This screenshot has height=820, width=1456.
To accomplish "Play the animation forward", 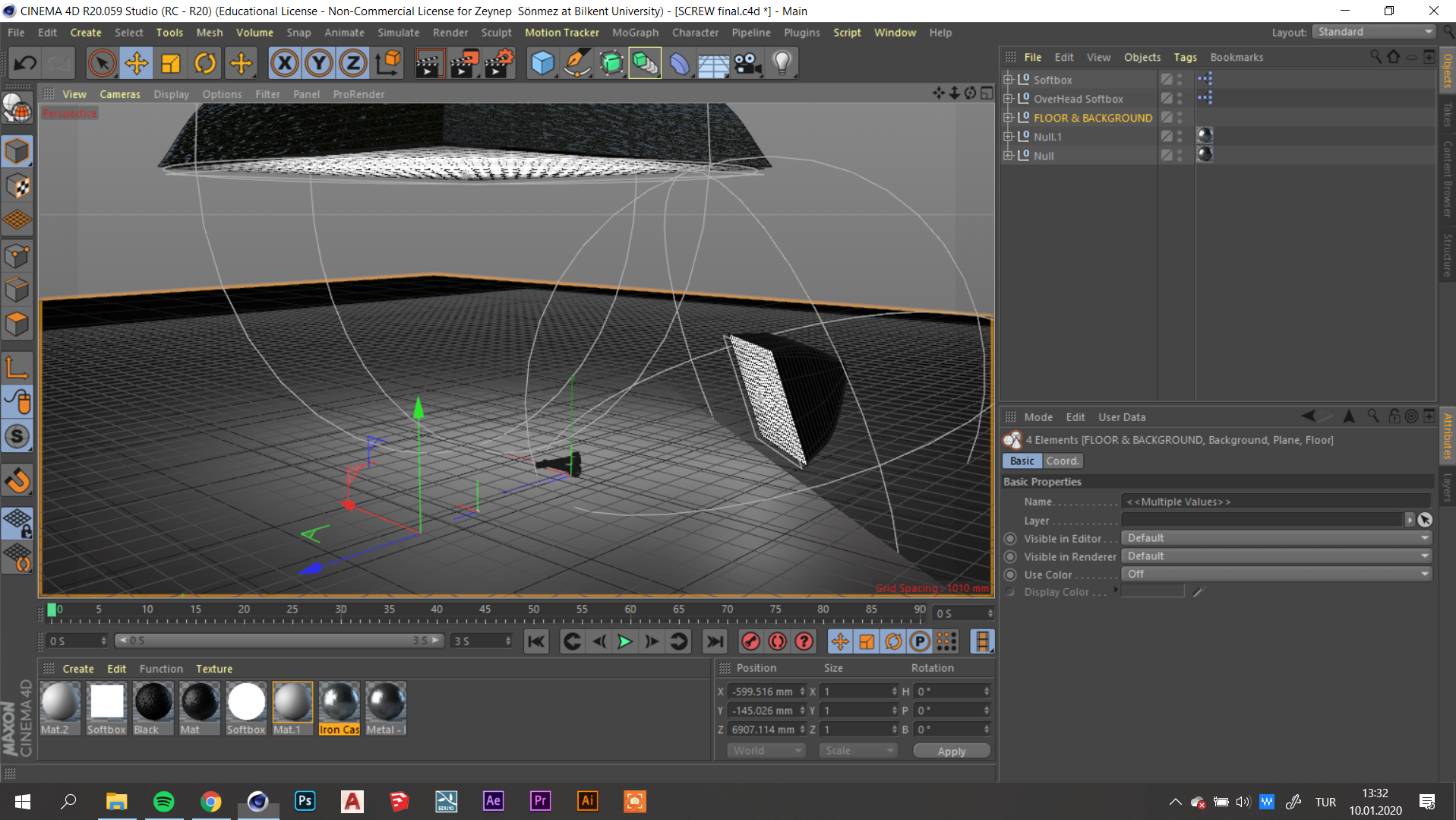I will coord(624,641).
